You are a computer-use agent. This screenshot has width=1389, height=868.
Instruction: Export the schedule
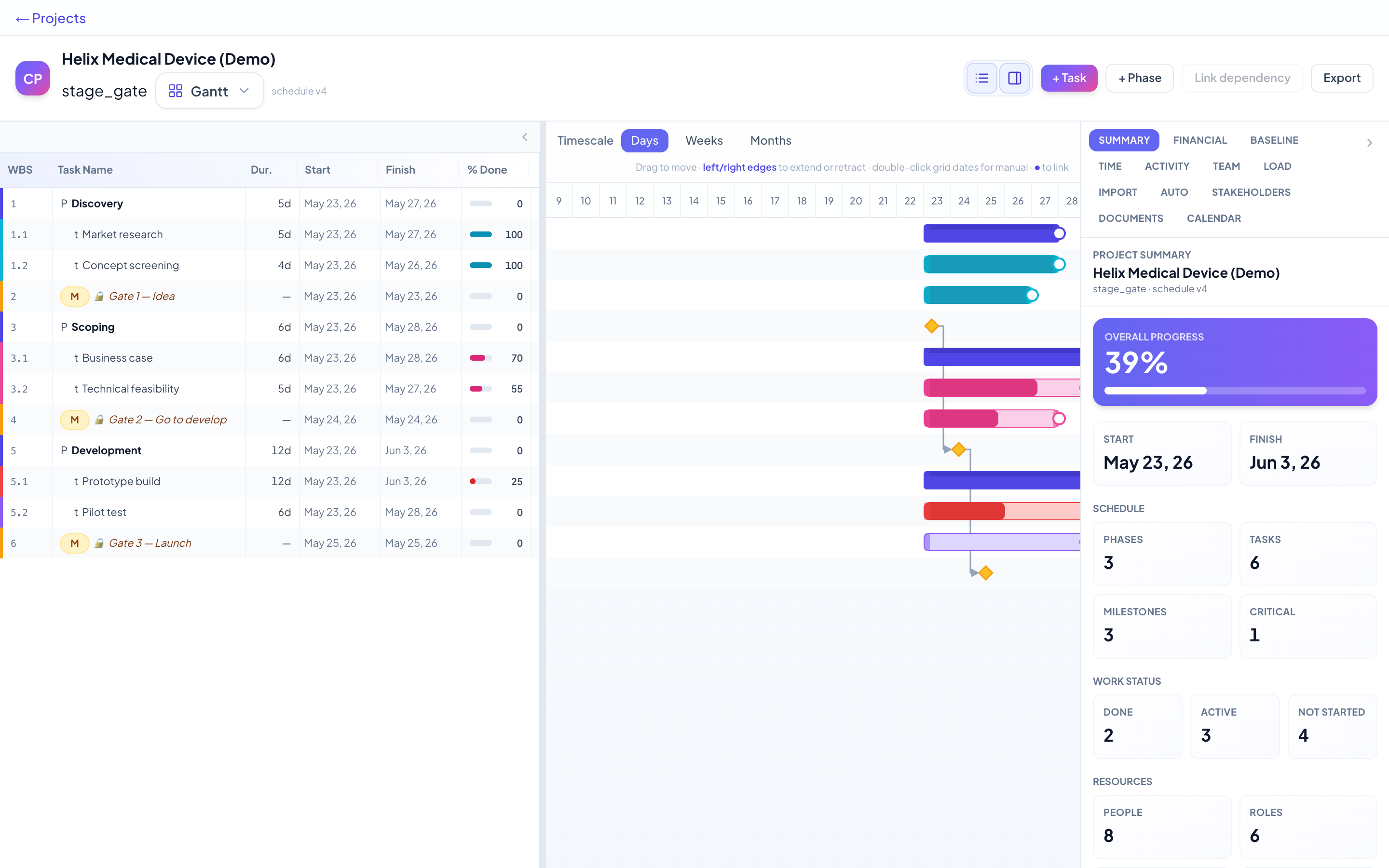click(x=1341, y=78)
